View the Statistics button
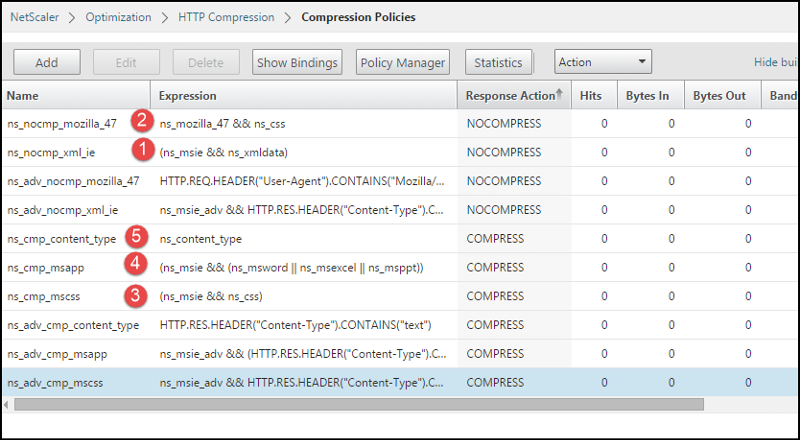 [498, 62]
